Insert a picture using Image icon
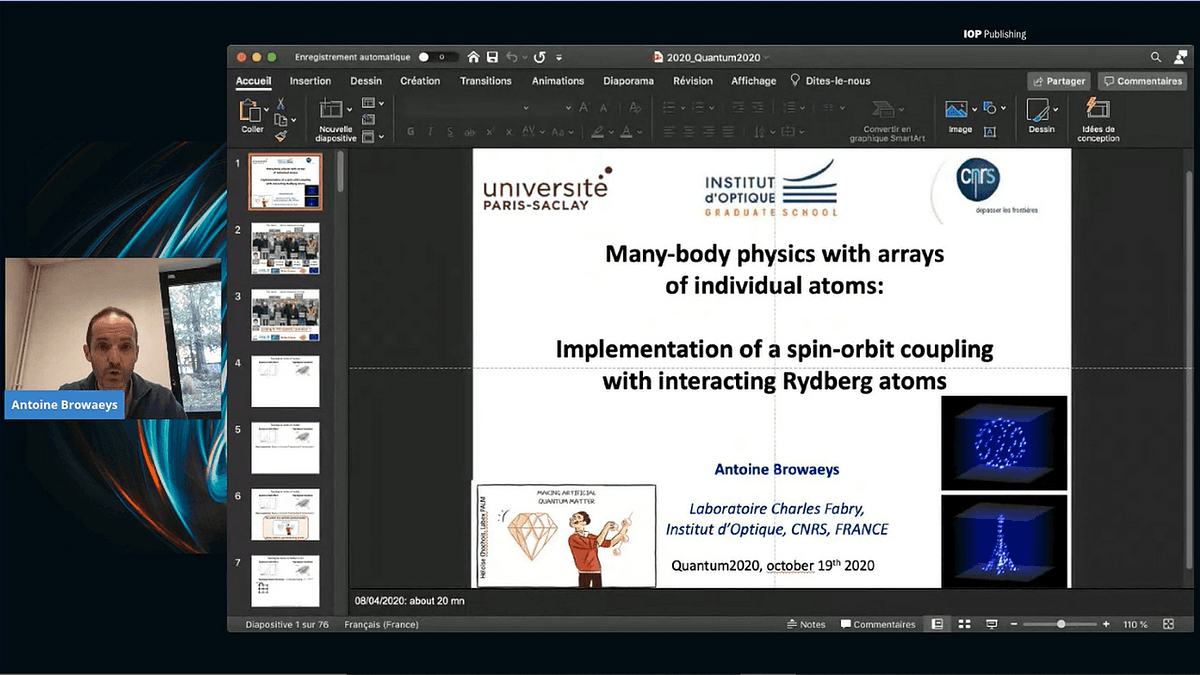Screen dimensions: 1200x675 click(956, 108)
